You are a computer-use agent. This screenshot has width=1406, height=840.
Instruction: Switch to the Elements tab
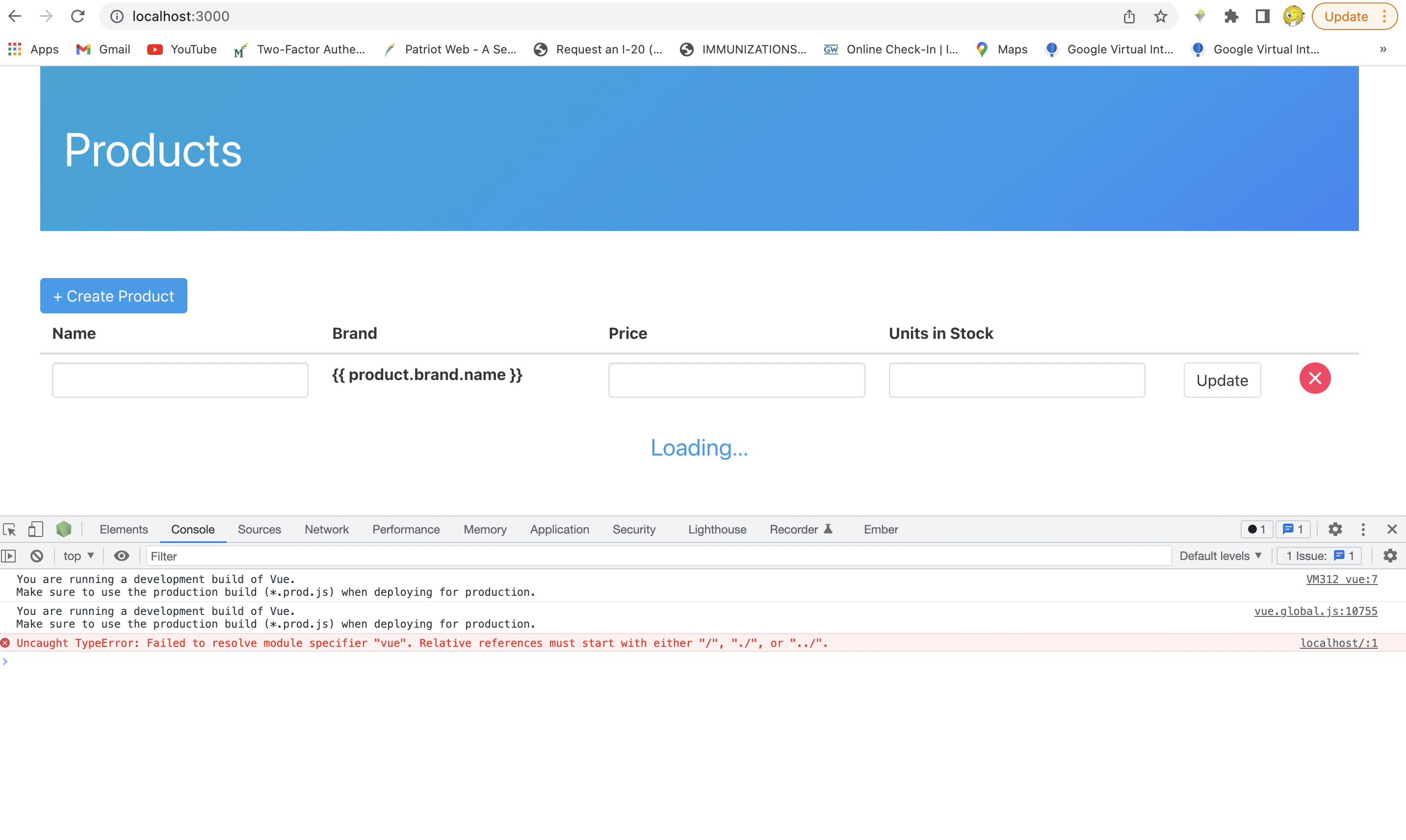(x=124, y=529)
